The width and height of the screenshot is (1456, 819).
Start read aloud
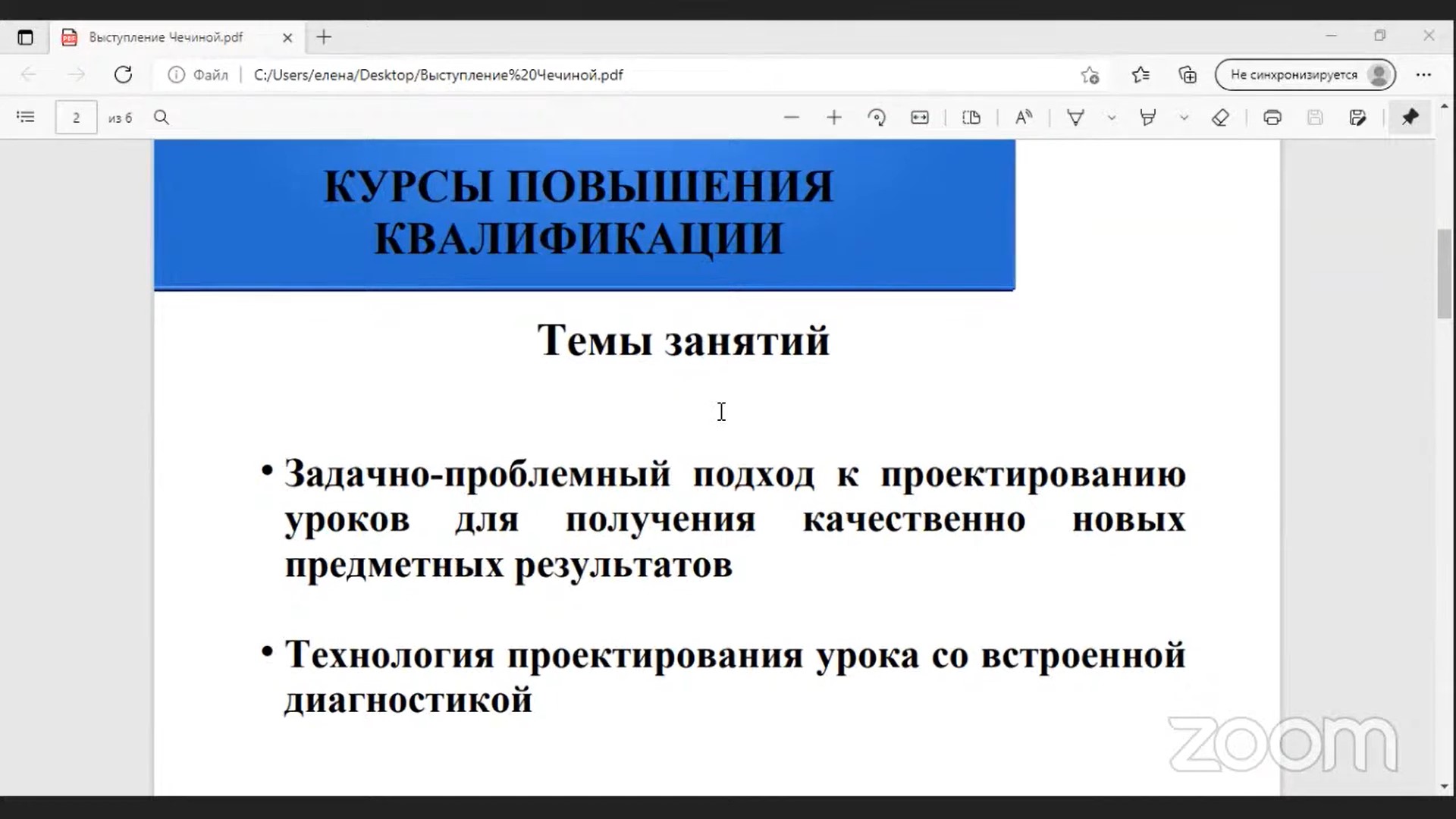point(1024,118)
